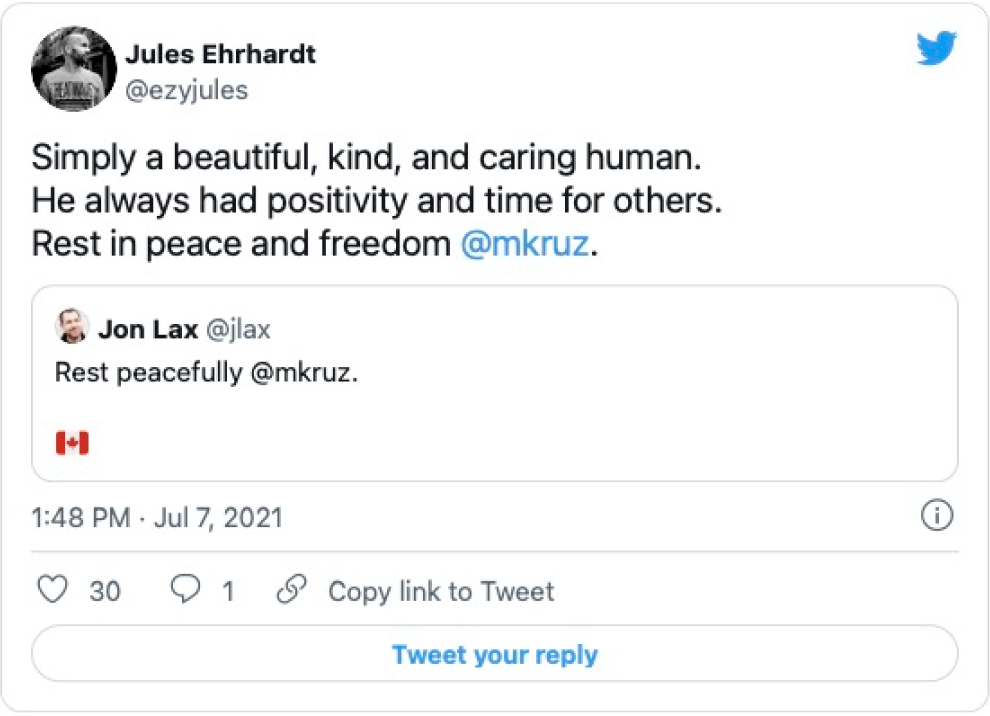The image size is (990, 716).
Task: Open the blue @mkruz mention
Action: click(x=524, y=244)
